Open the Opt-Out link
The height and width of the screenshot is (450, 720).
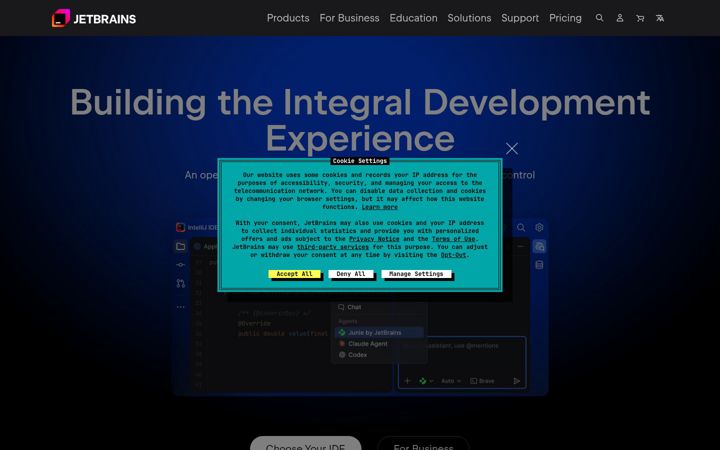tap(453, 255)
